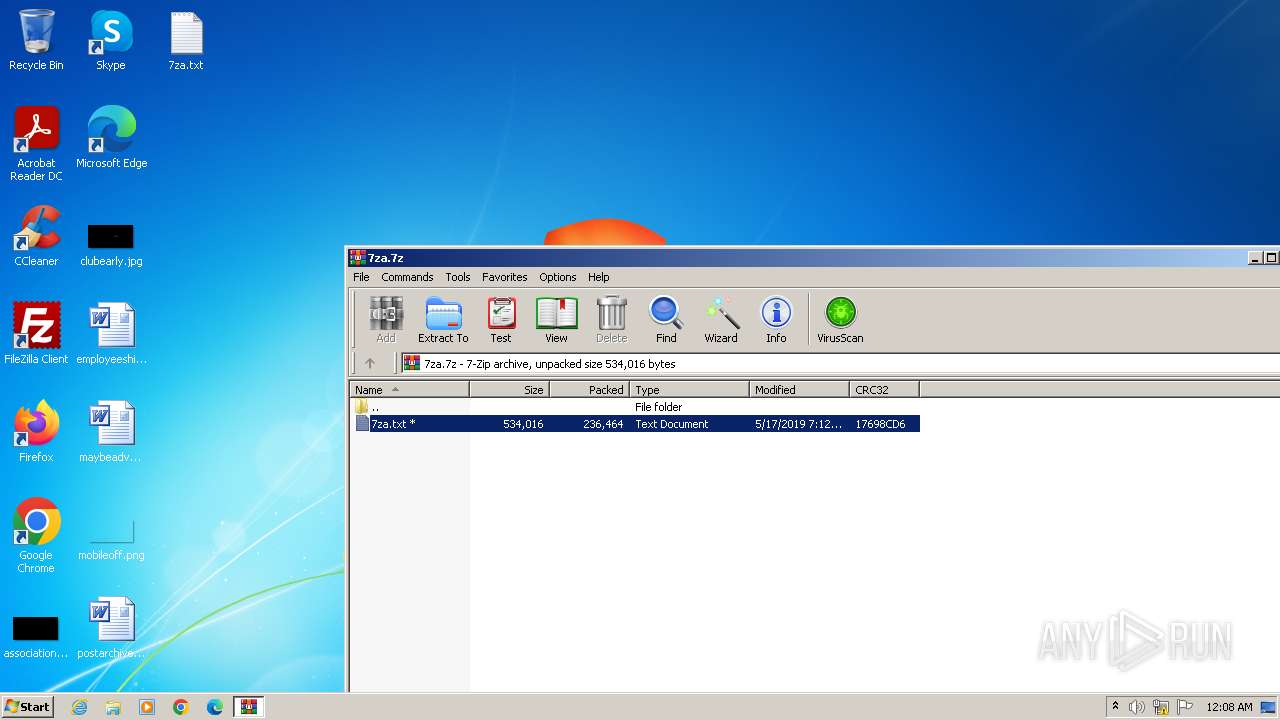This screenshot has width=1280, height=720.
Task: Open Action Center flag icon
Action: click(x=1185, y=707)
